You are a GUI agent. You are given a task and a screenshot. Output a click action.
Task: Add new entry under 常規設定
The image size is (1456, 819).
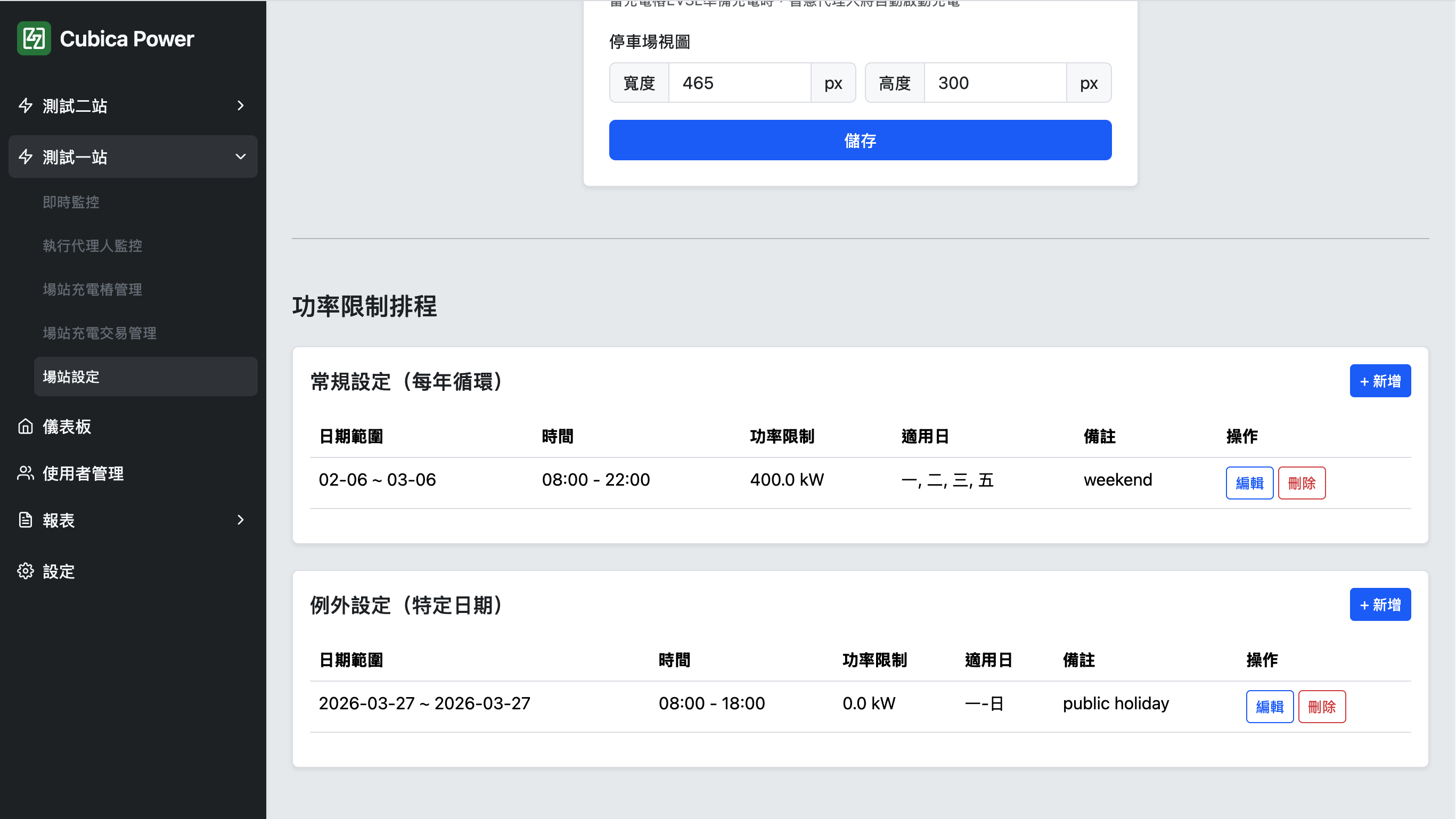(x=1380, y=381)
